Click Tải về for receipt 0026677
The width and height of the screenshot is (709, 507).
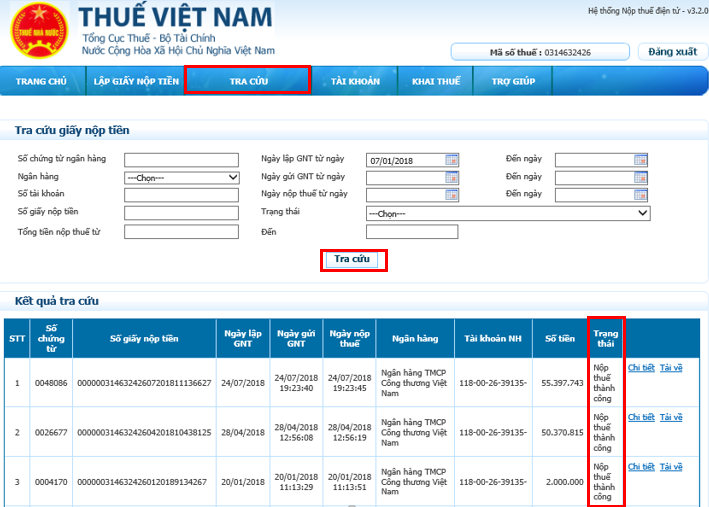pos(671,417)
